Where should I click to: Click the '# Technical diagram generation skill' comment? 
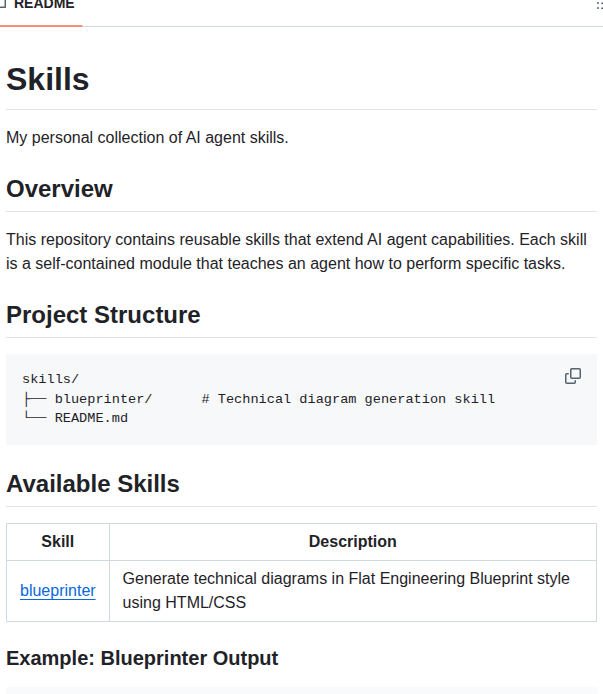click(348, 399)
